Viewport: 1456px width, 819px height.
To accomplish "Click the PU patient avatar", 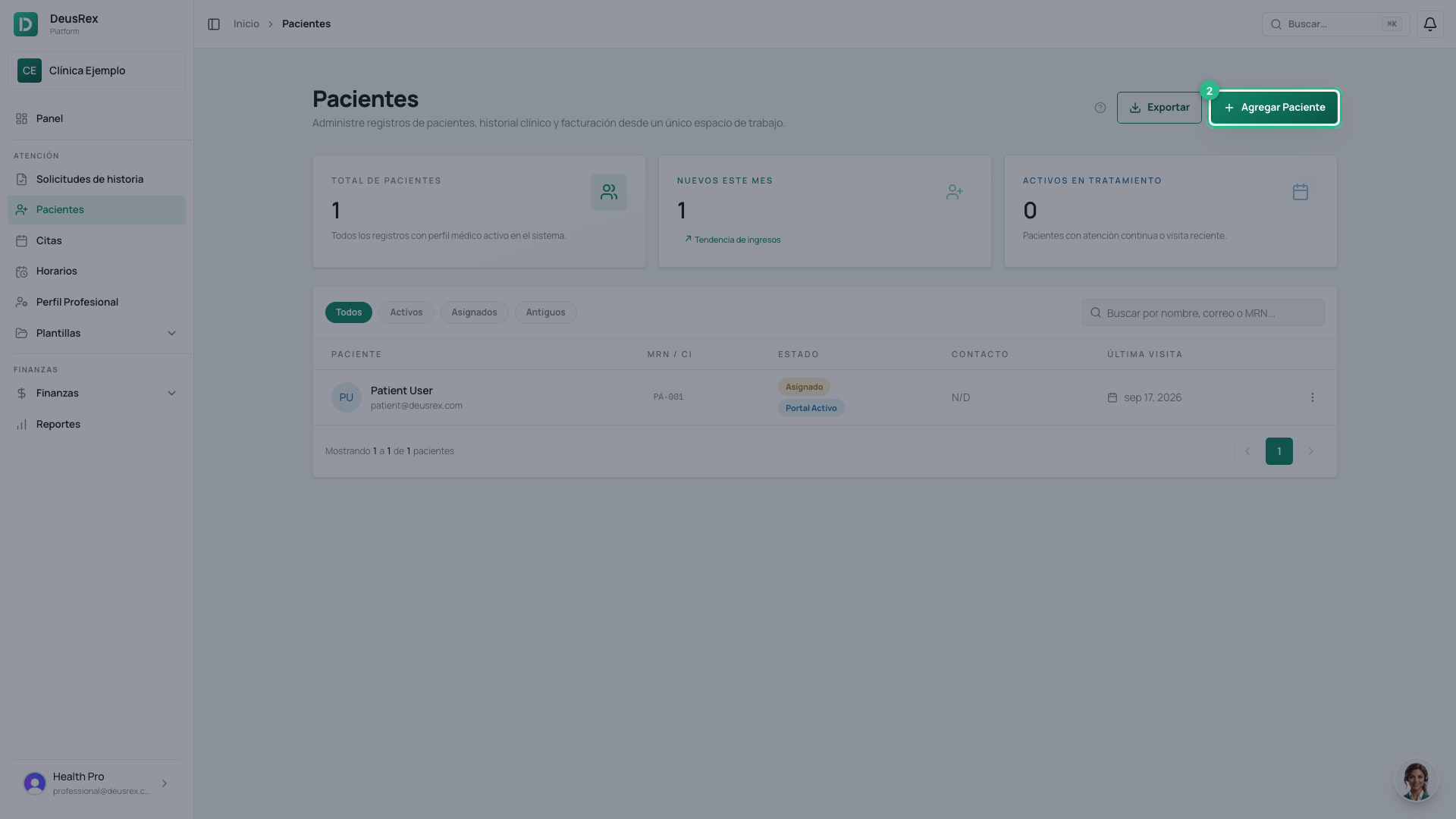I will click(x=347, y=397).
